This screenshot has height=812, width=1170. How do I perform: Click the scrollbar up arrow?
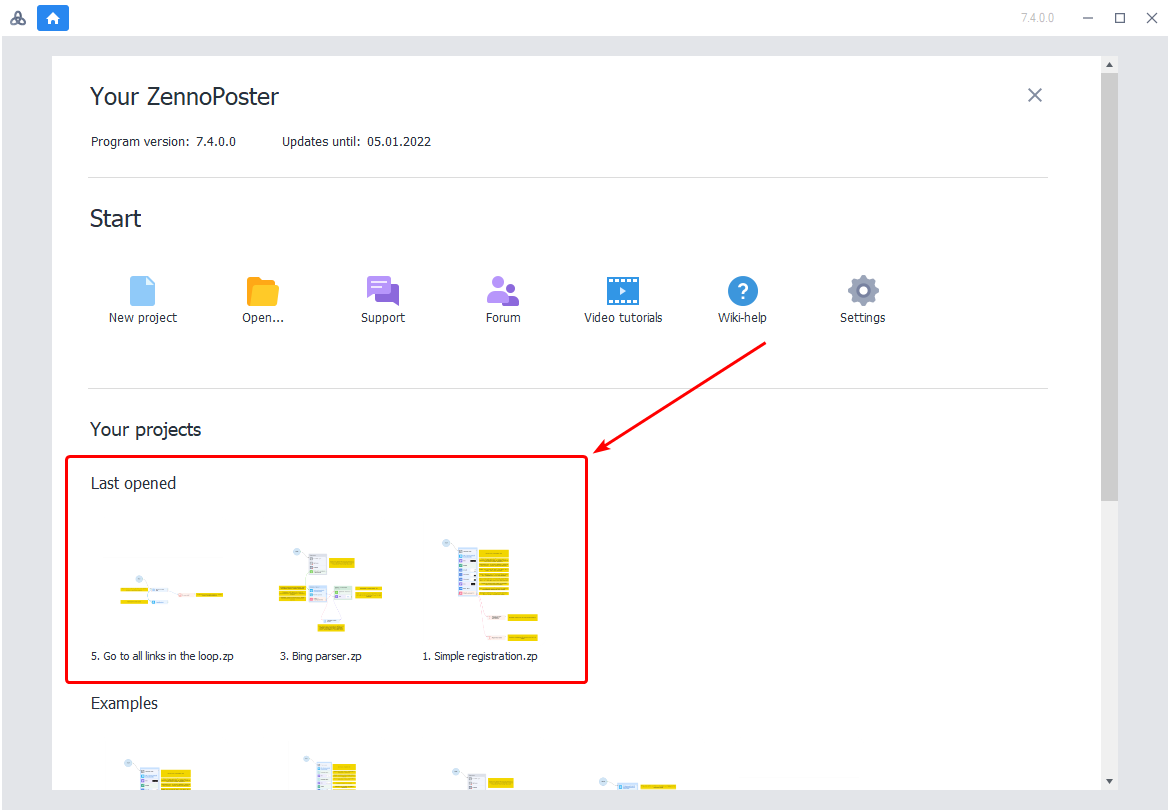tap(1109, 65)
